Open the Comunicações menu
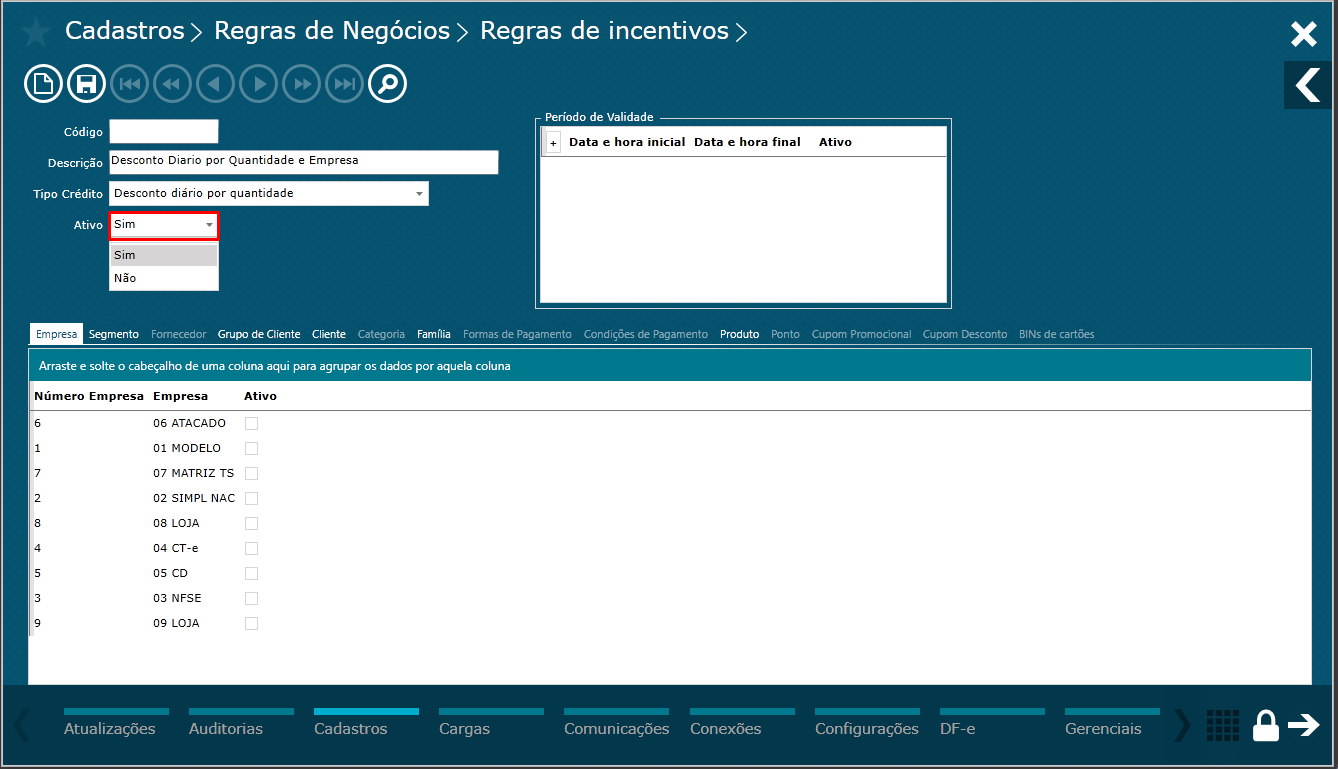This screenshot has width=1338, height=769. (x=617, y=724)
